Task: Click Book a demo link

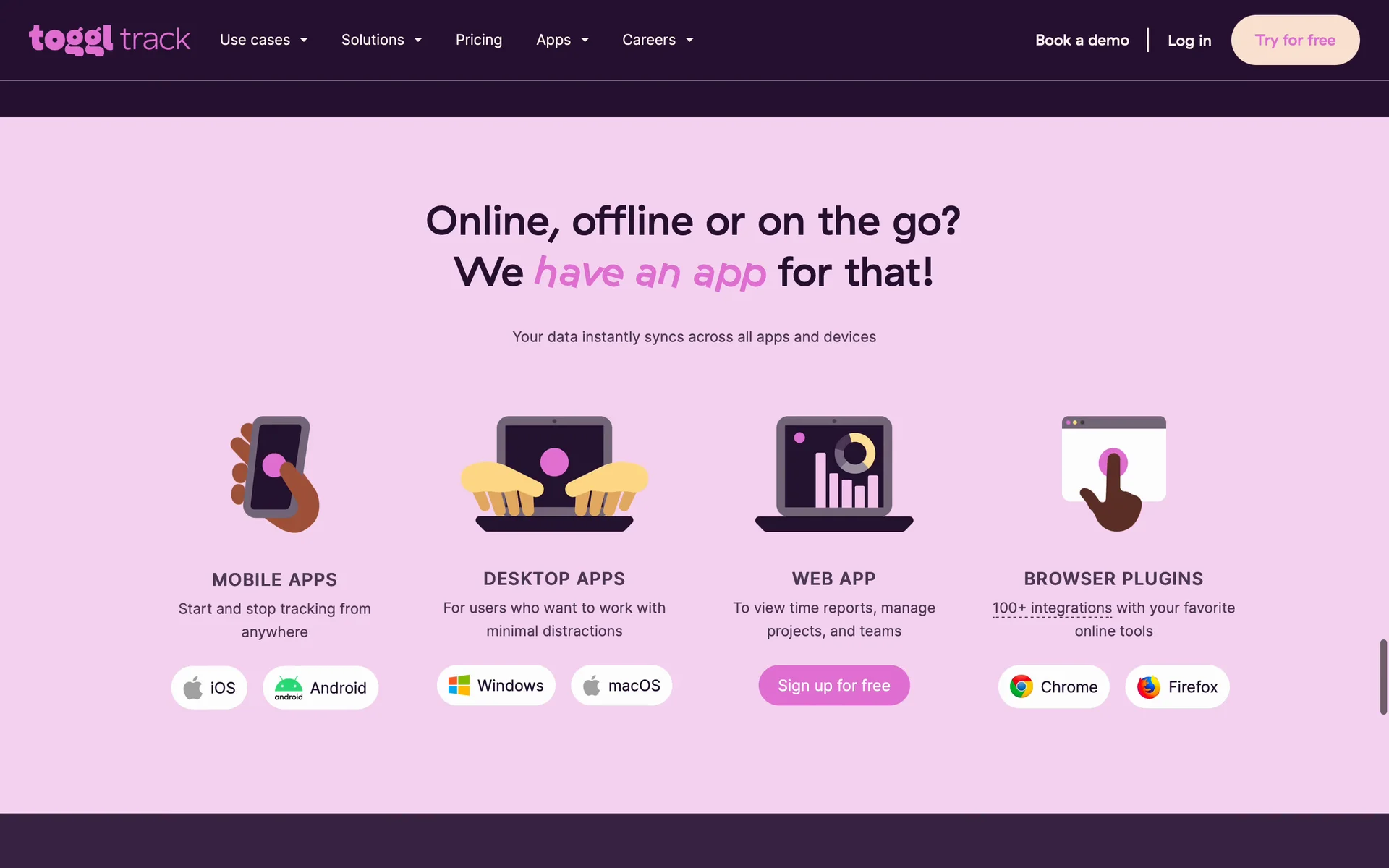Action: [x=1082, y=40]
